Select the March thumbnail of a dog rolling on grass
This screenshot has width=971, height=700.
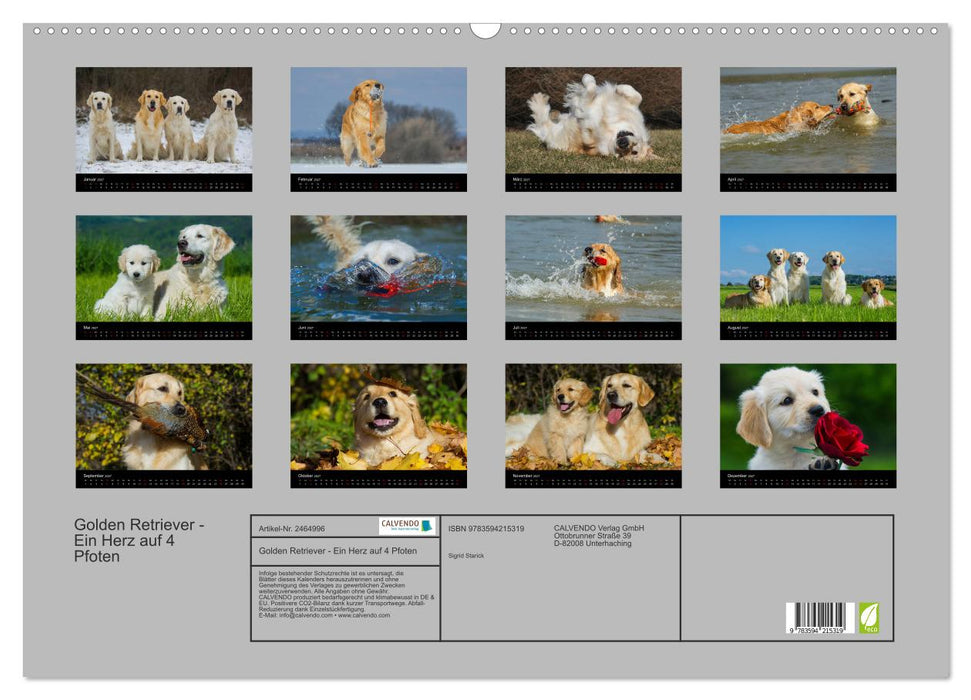(x=593, y=129)
